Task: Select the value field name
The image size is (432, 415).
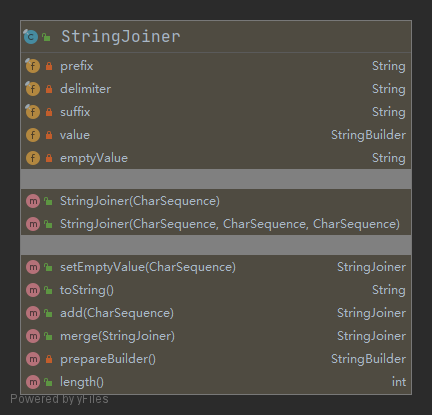Action: [x=75, y=135]
